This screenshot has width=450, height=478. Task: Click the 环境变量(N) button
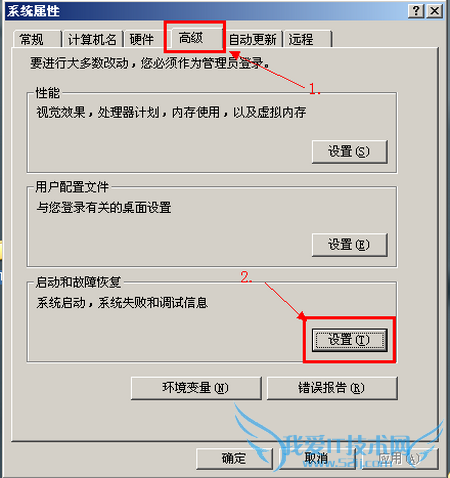point(196,388)
